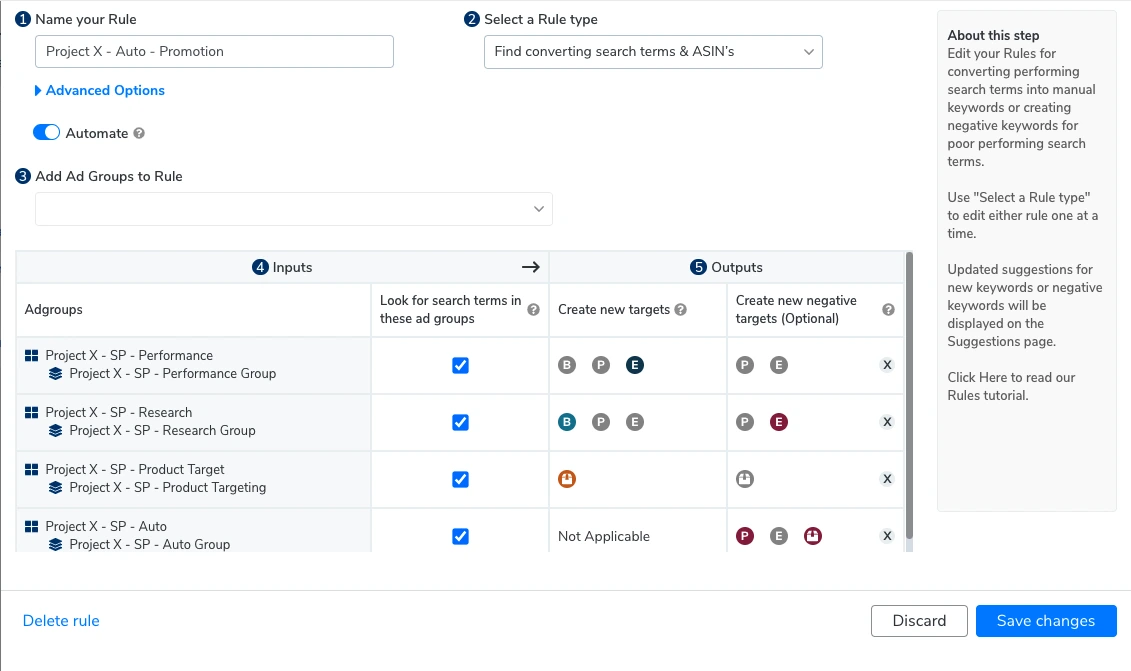Open the Add Ad Groups to Rule dropdown
Image resolution: width=1131 pixels, height=671 pixels.
293,209
